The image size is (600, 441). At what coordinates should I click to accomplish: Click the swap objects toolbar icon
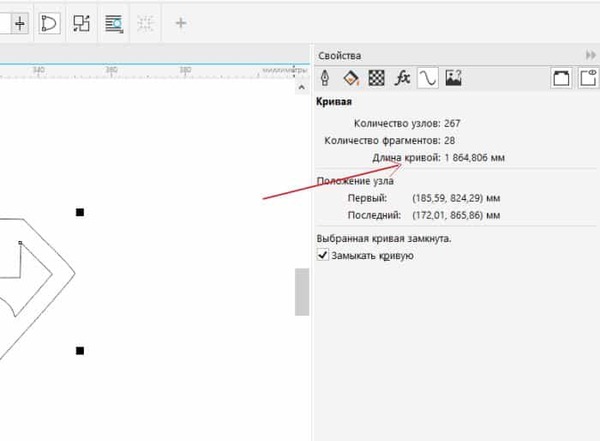pyautogui.click(x=82, y=22)
